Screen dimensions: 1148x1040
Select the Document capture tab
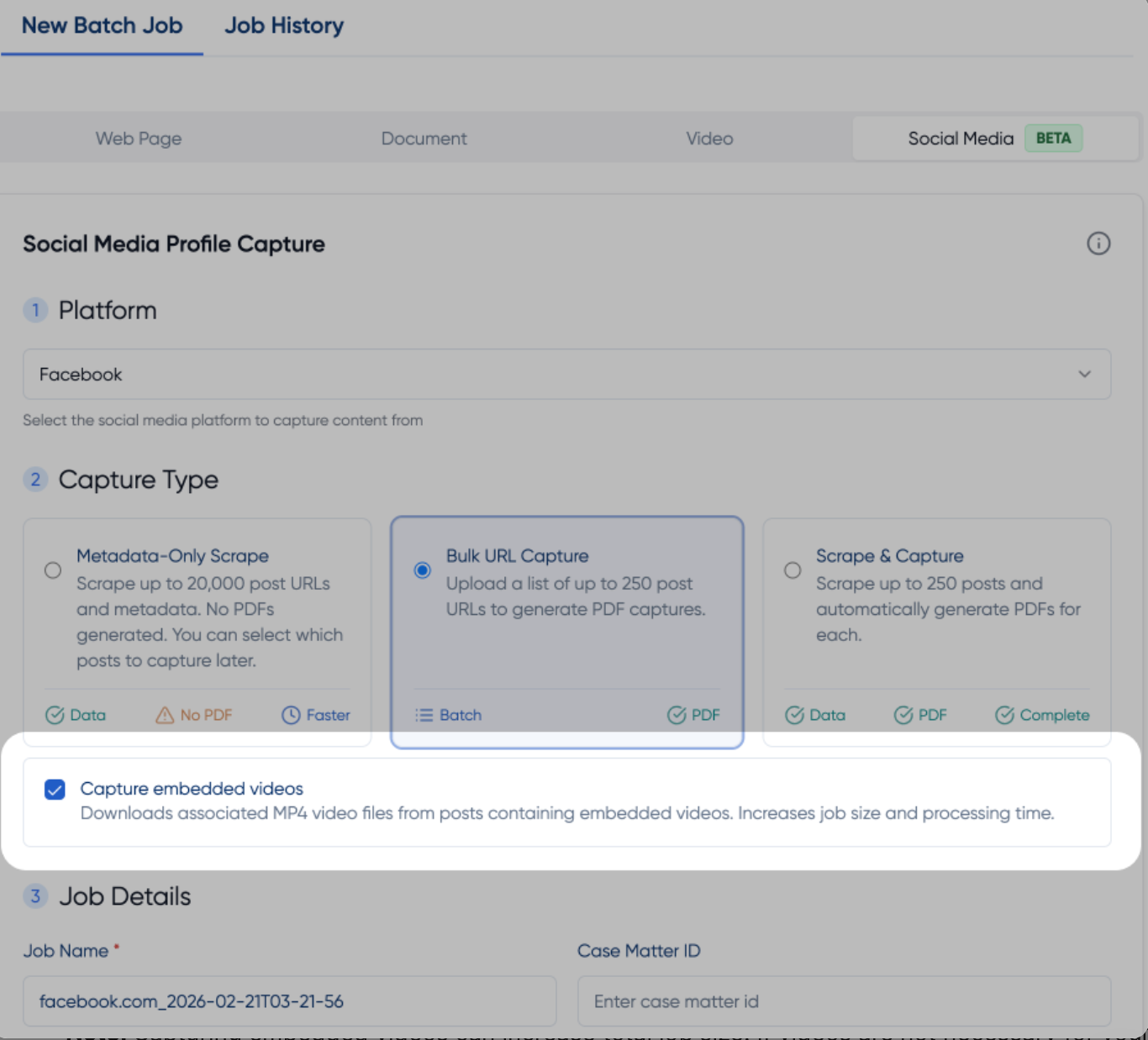[x=424, y=139]
